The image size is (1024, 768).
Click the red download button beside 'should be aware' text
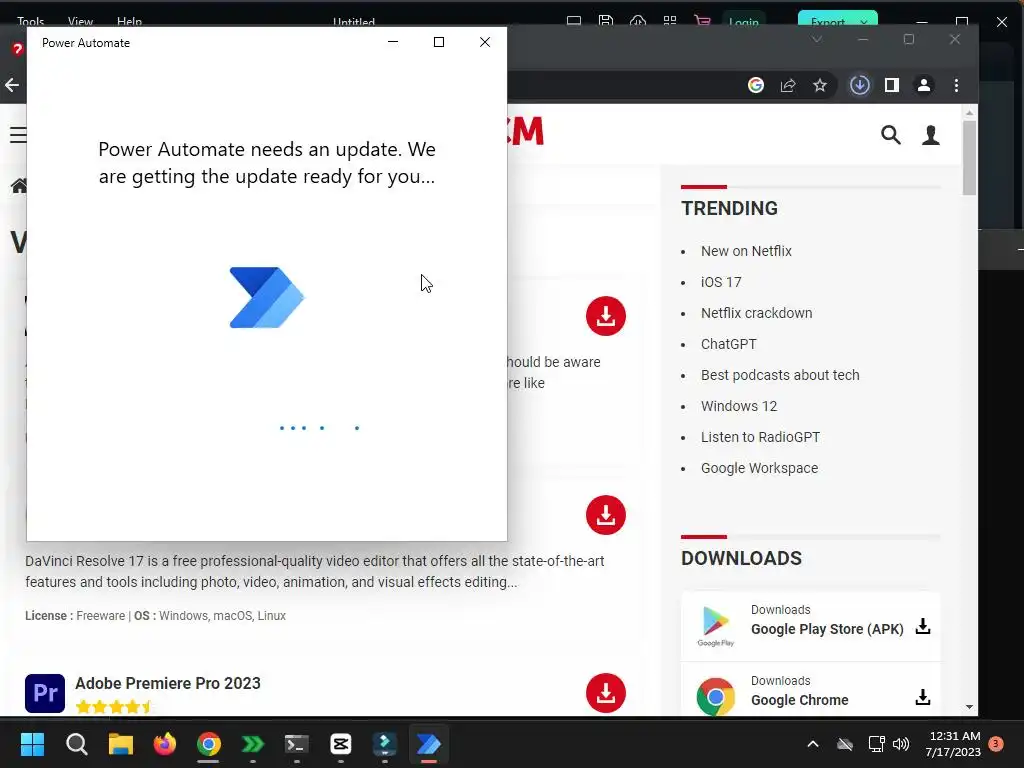[605, 316]
